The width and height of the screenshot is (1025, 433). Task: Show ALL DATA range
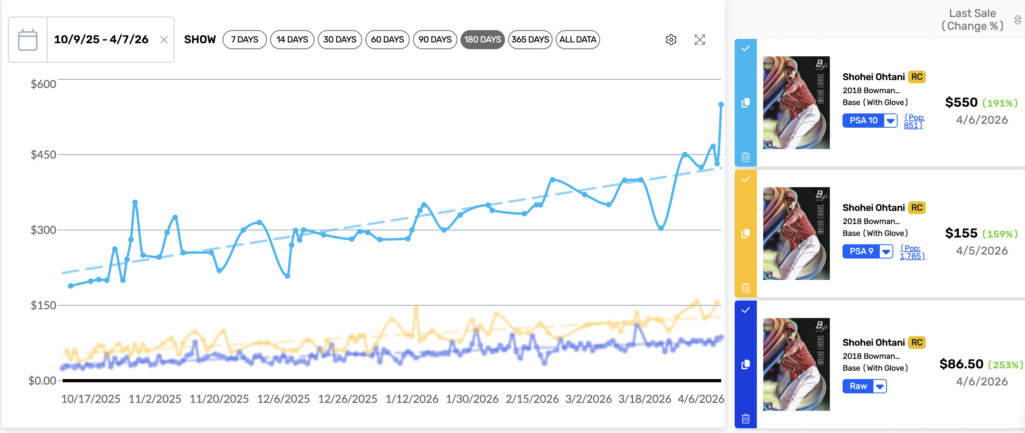pos(579,40)
